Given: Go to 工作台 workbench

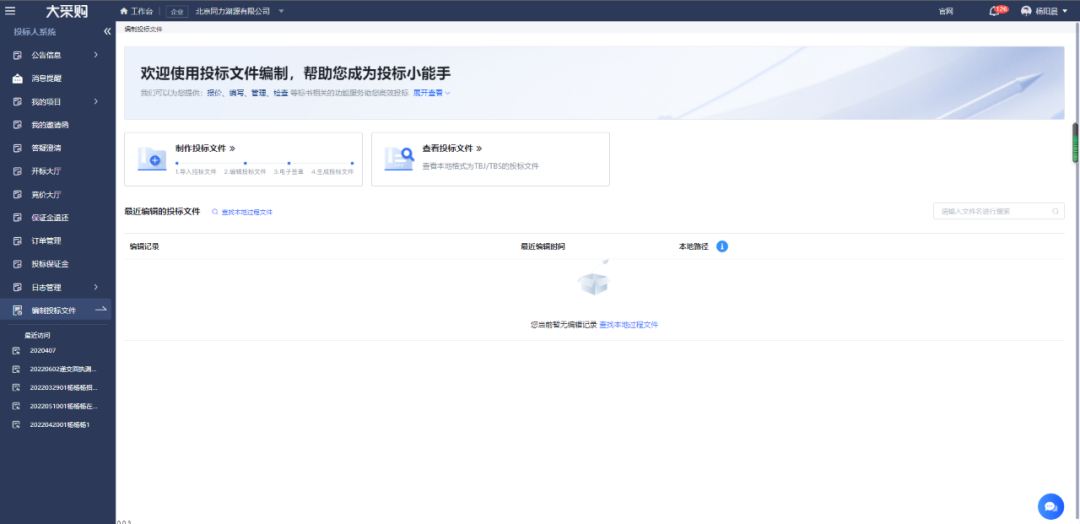Looking at the screenshot, I should 142,11.
